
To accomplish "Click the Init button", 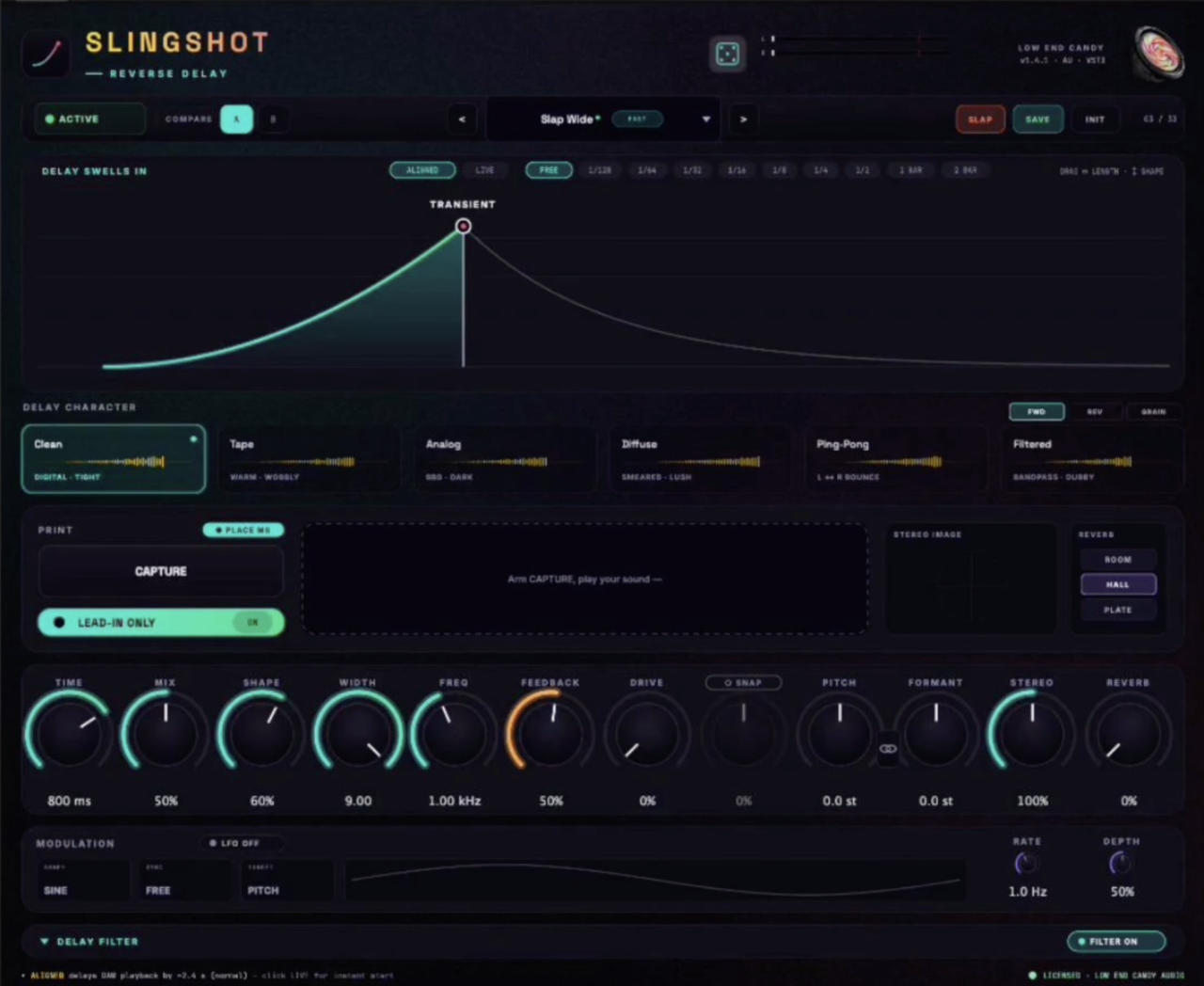I will pos(1095,119).
